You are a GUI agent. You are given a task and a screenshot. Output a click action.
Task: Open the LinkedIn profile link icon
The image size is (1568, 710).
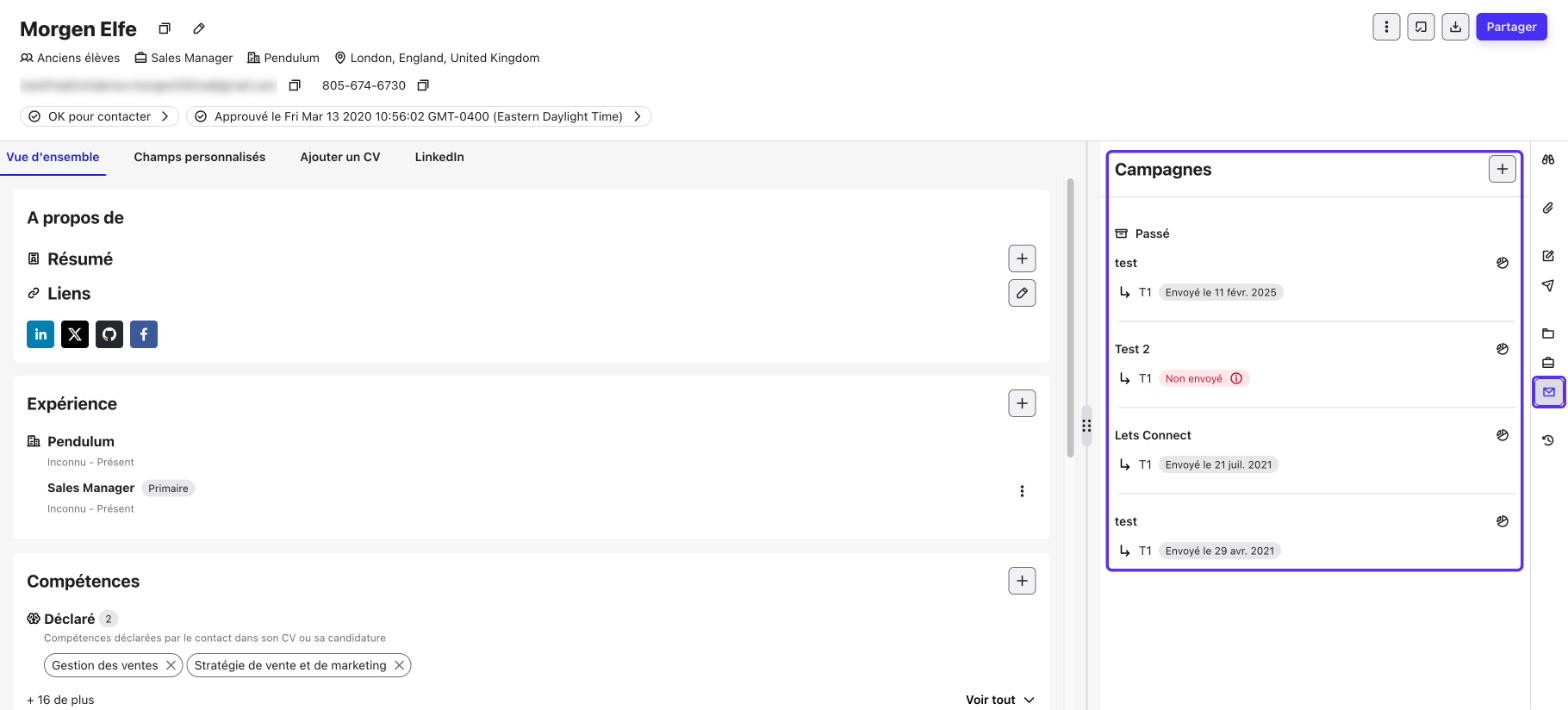[41, 334]
